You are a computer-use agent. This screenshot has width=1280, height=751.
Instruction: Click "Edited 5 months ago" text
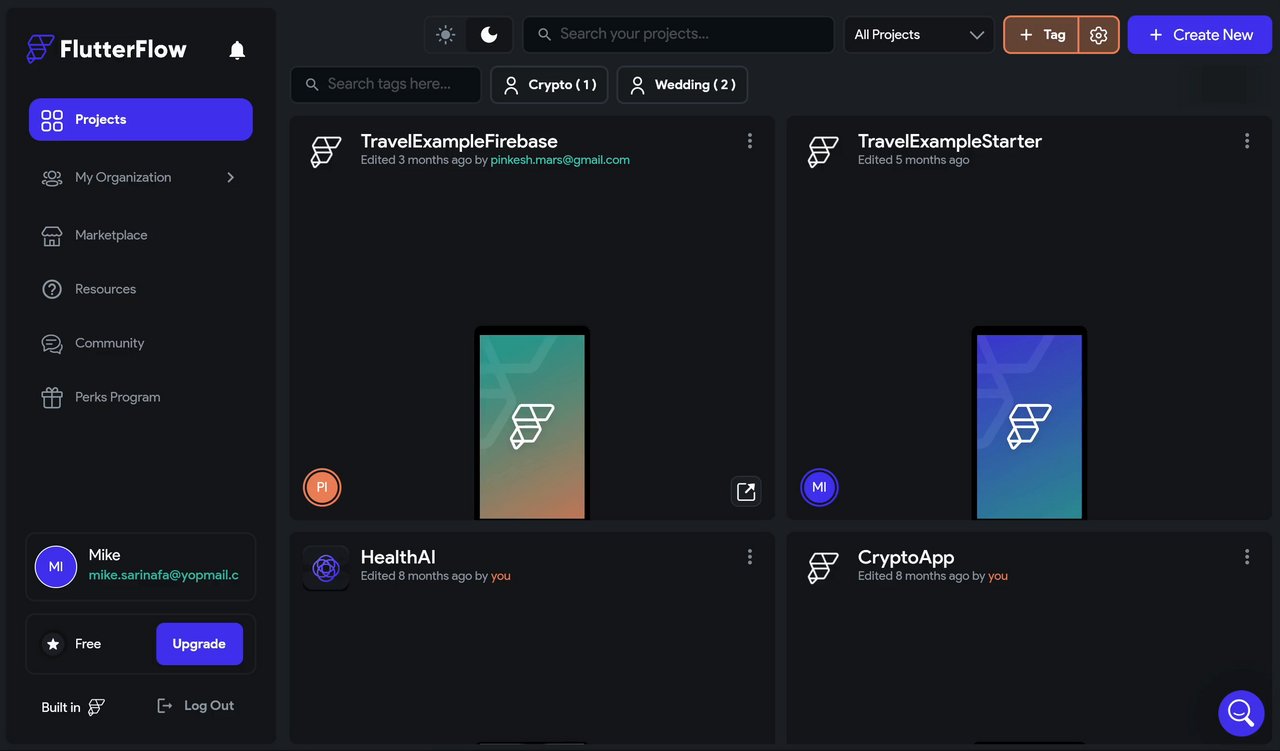[914, 160]
